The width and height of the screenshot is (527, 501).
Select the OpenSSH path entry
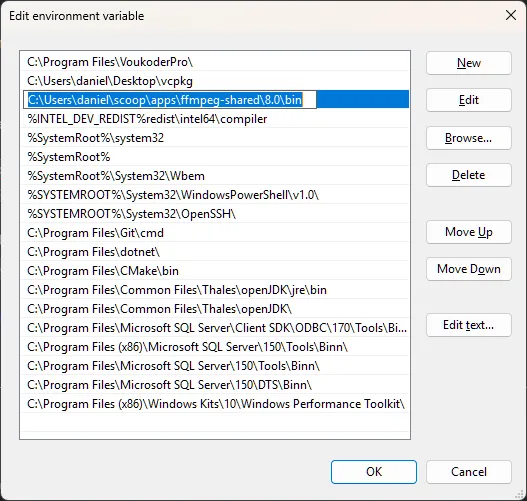pyautogui.click(x=215, y=214)
